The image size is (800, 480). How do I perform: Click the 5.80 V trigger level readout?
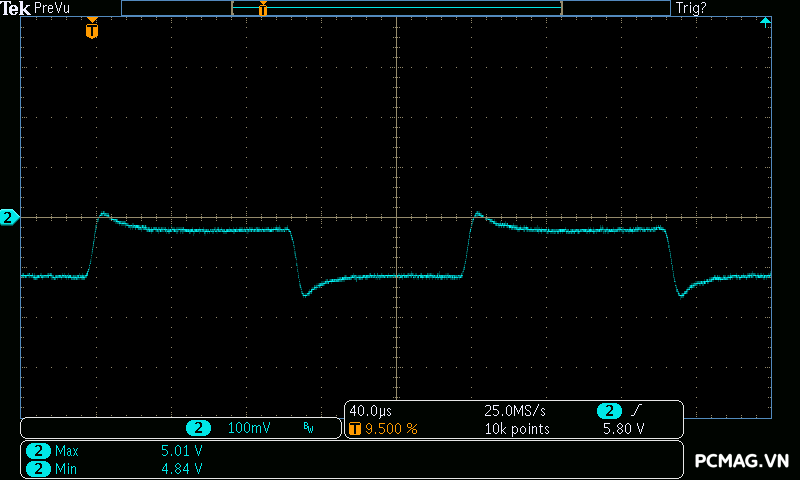point(623,429)
